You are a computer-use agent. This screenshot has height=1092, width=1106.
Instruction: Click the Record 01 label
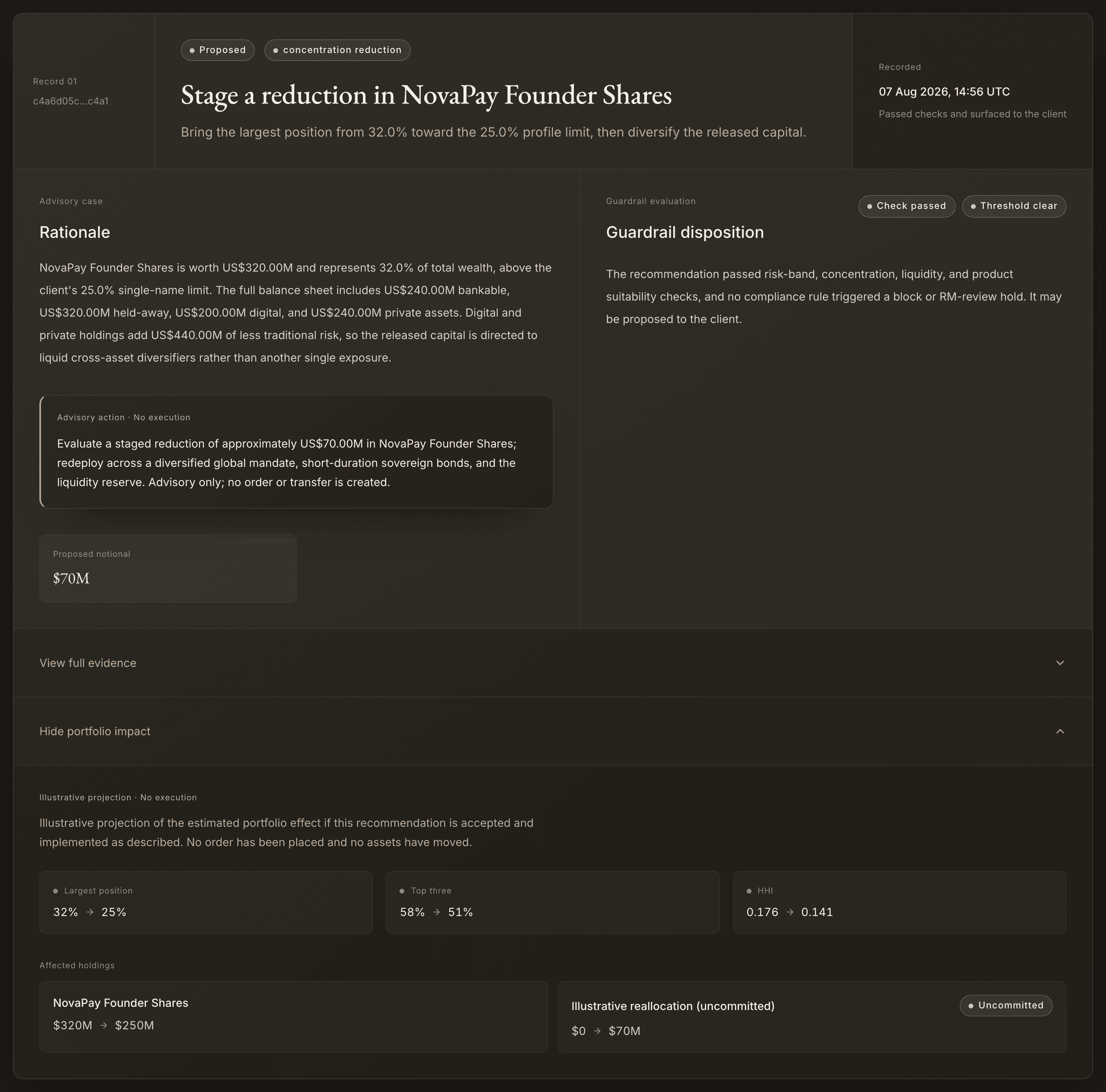[x=55, y=82]
